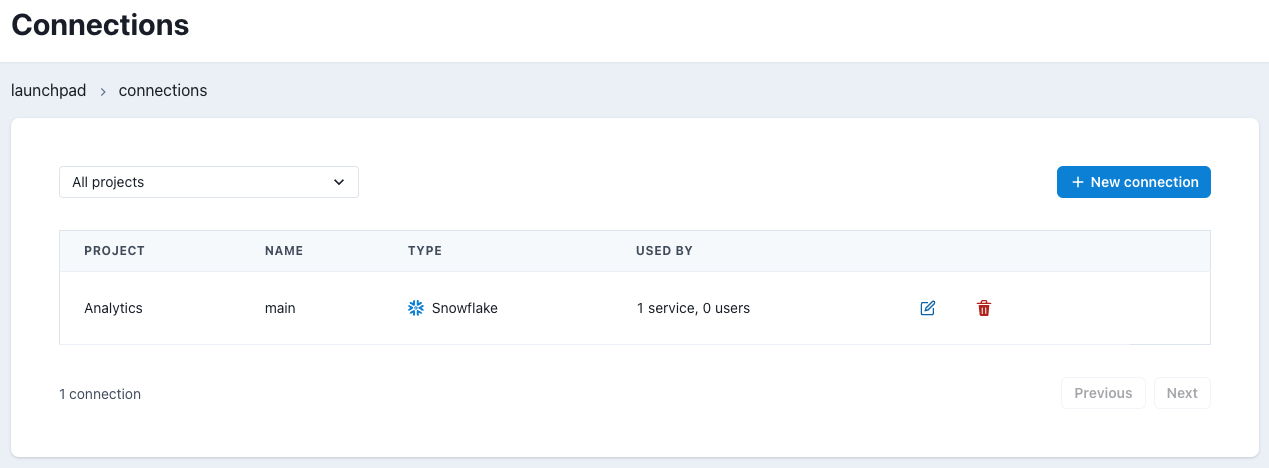Image resolution: width=1269 pixels, height=468 pixels.
Task: Go to Previous page
Action: pos(1103,393)
